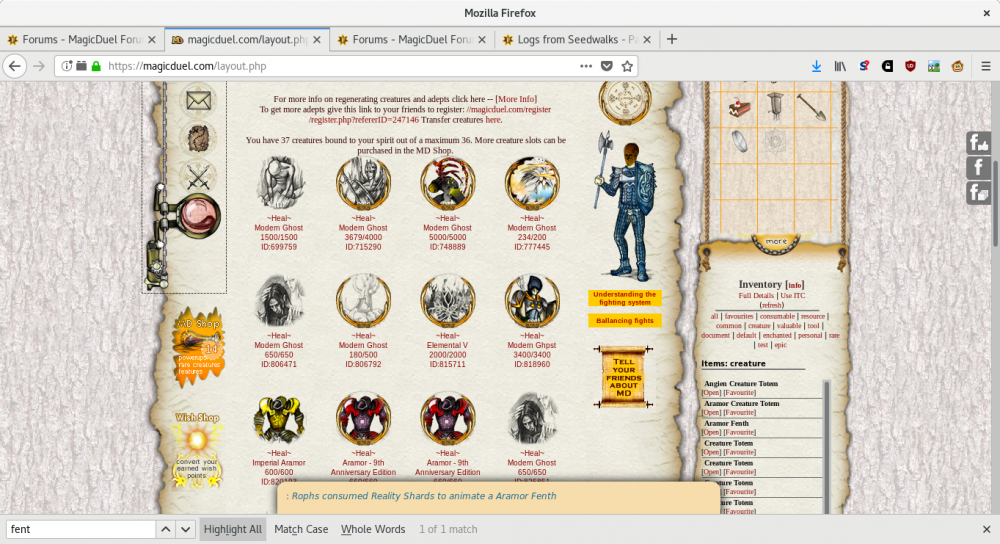Click the round compass medallion icon
Viewport: 1000px width, 544px height.
point(624,101)
